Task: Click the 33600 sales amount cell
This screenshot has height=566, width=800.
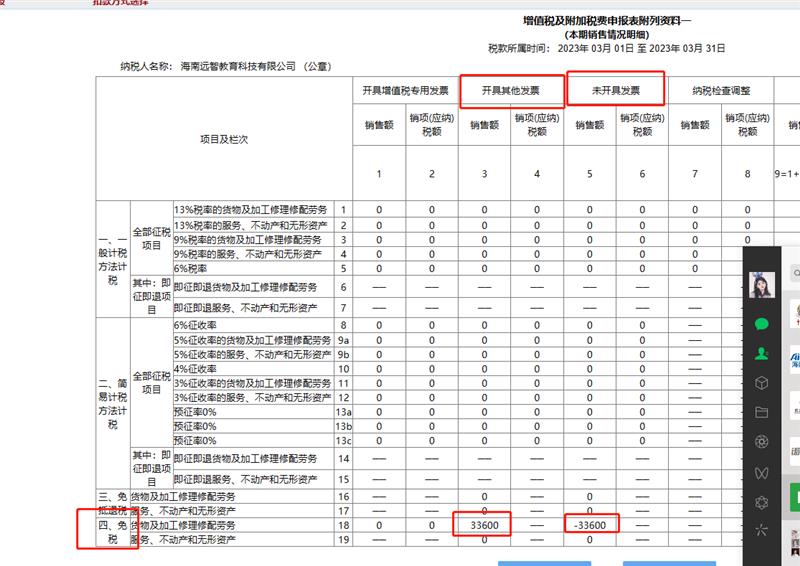Action: click(x=484, y=525)
